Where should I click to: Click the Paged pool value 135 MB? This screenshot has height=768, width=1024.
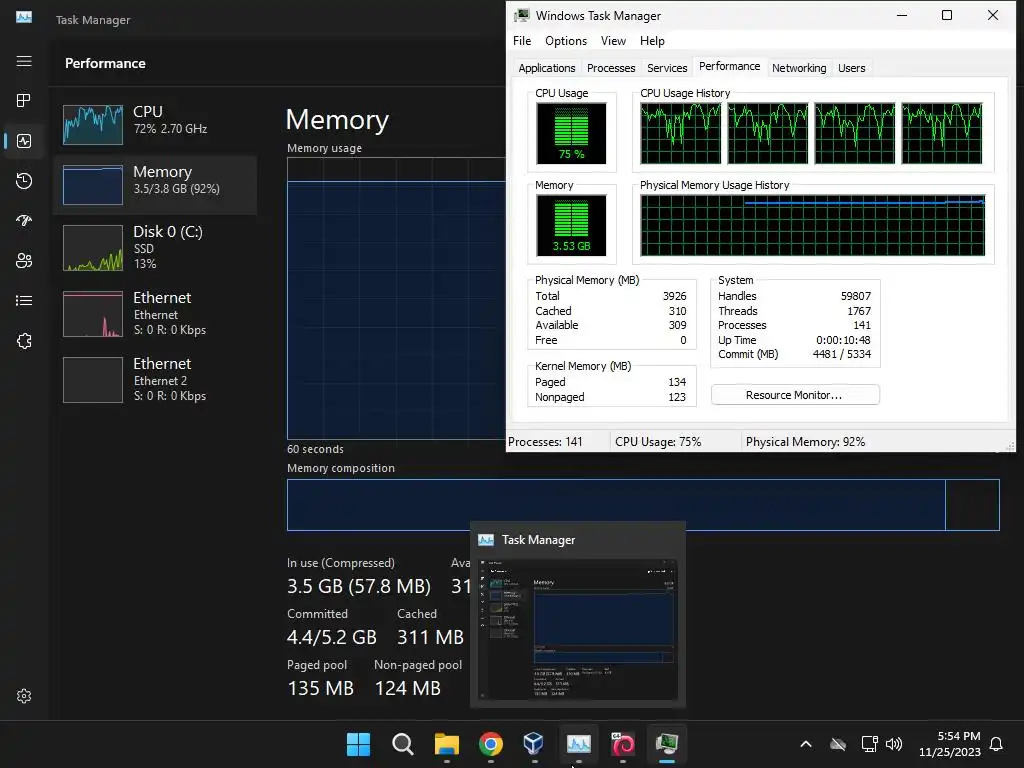click(321, 688)
